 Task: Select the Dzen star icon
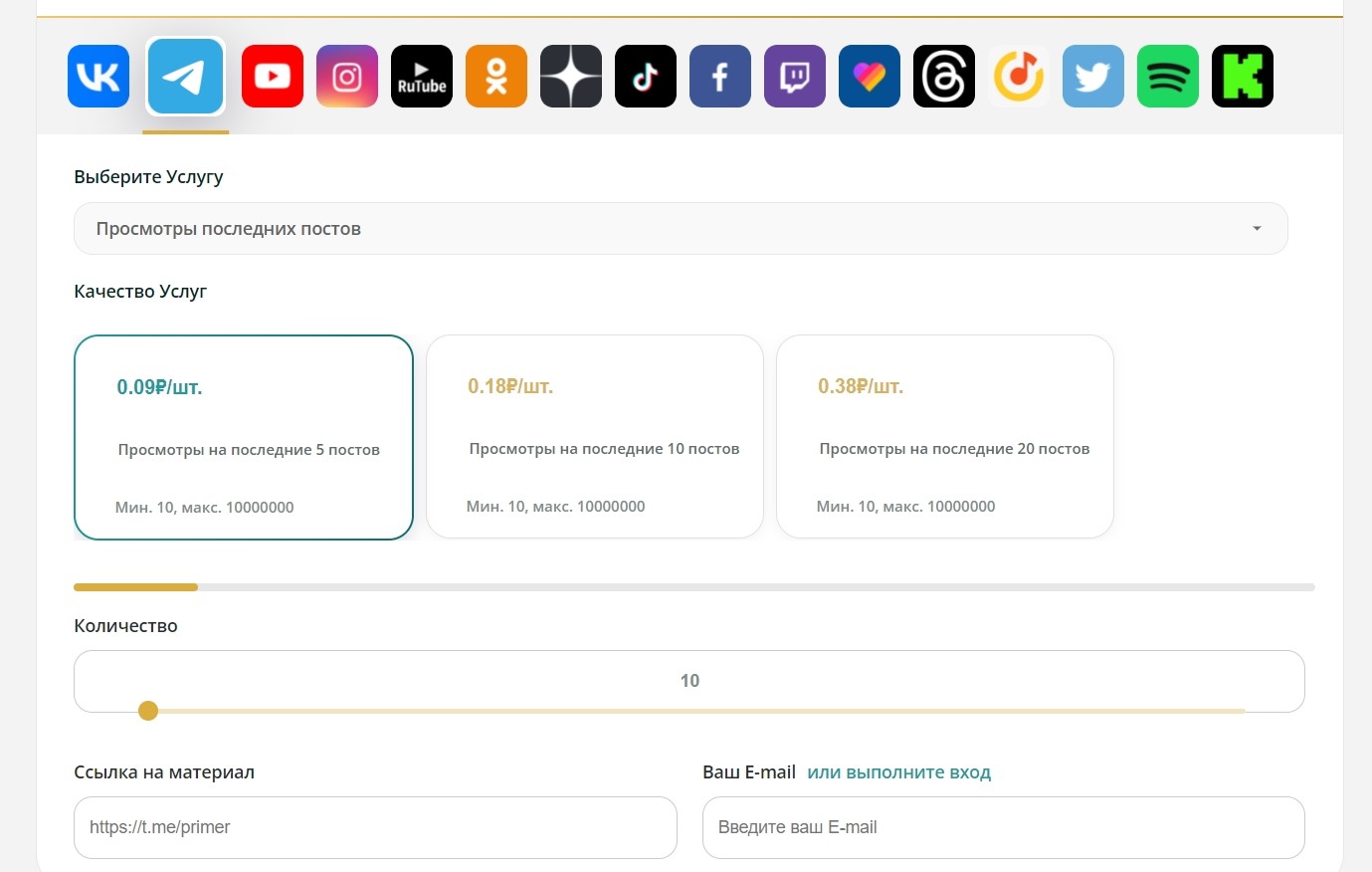click(x=571, y=77)
